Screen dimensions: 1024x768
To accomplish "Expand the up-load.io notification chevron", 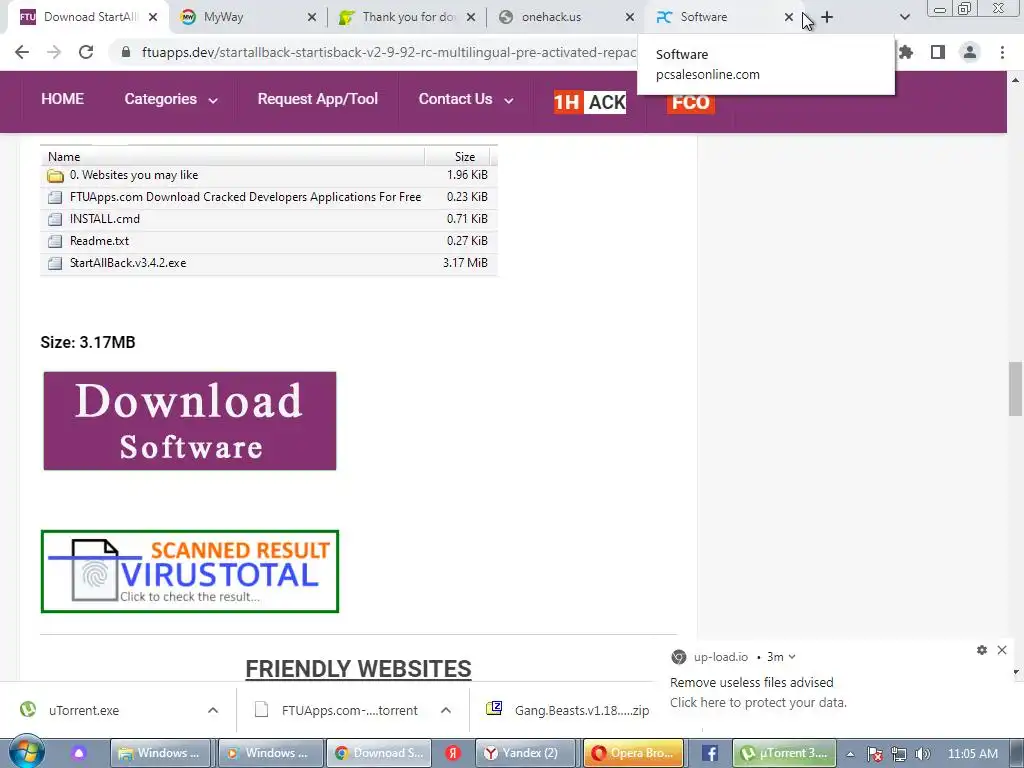I will (792, 657).
